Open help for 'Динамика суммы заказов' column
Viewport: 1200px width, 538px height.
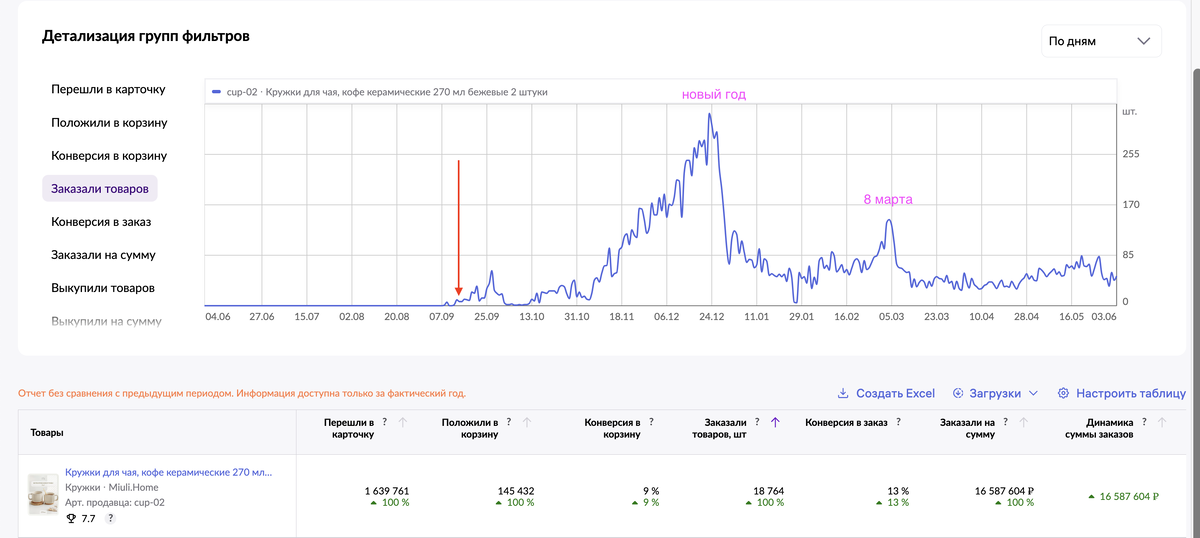tap(1146, 422)
